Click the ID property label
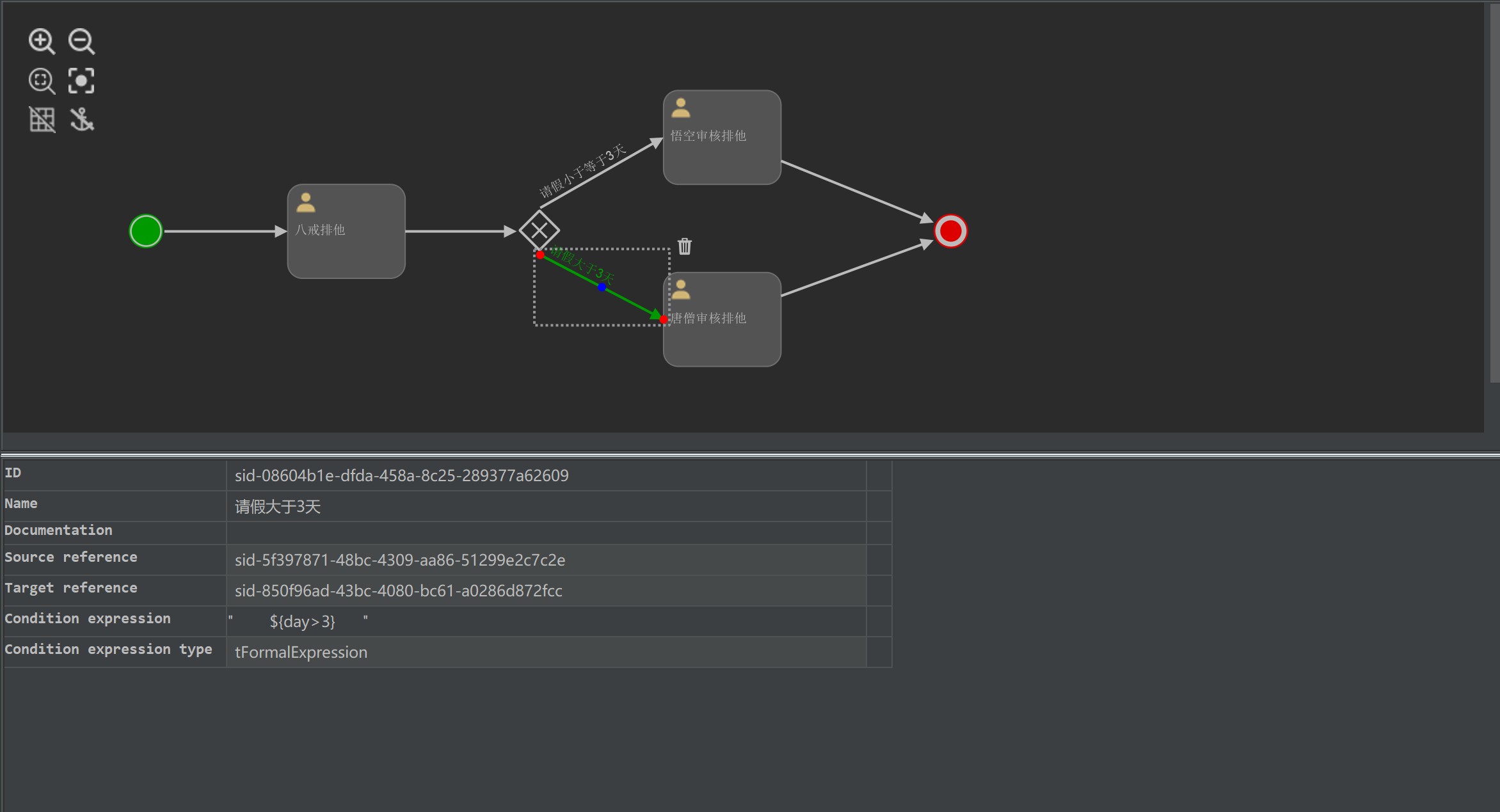The image size is (1500, 812). point(13,473)
